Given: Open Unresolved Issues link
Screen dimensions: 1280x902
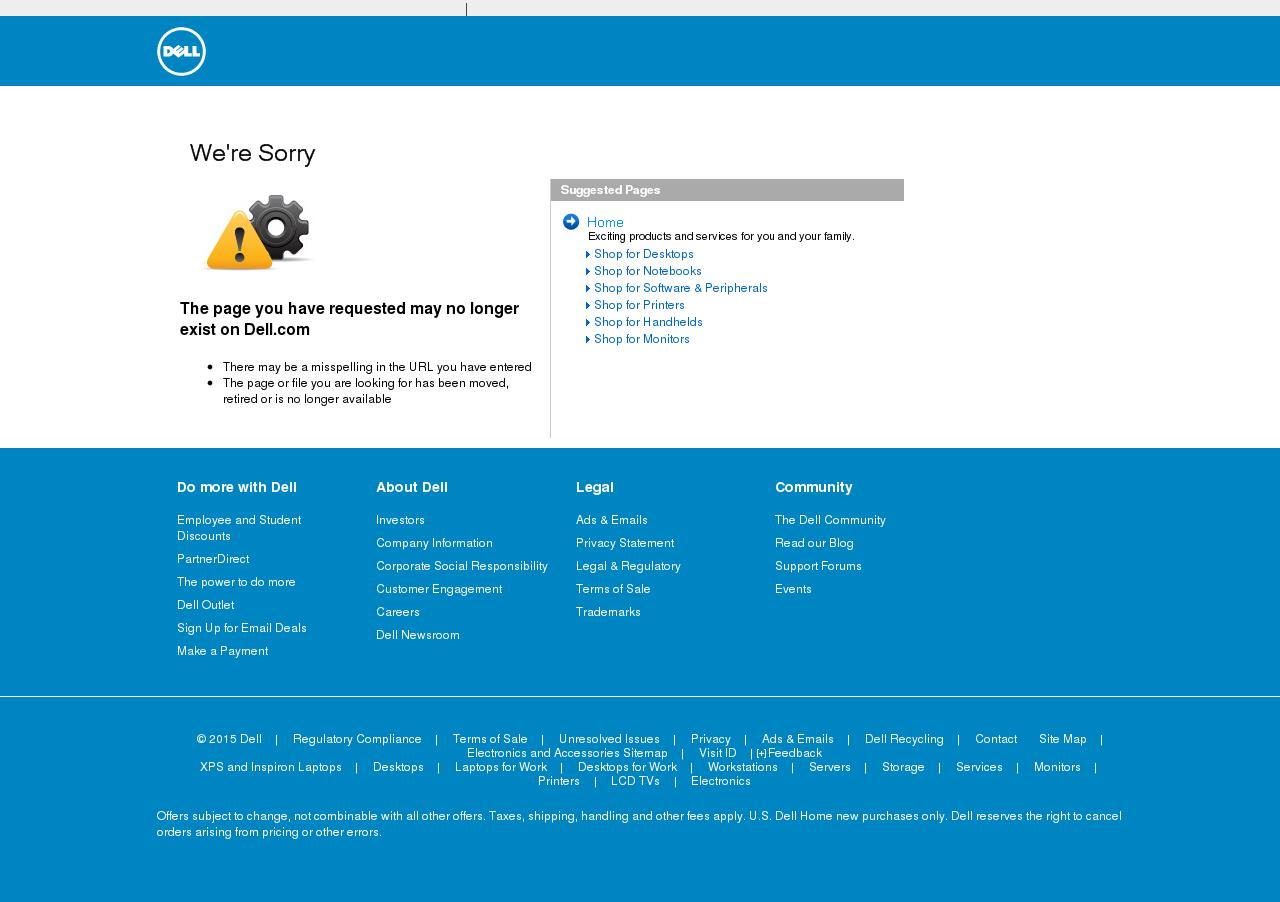Looking at the screenshot, I should [609, 739].
